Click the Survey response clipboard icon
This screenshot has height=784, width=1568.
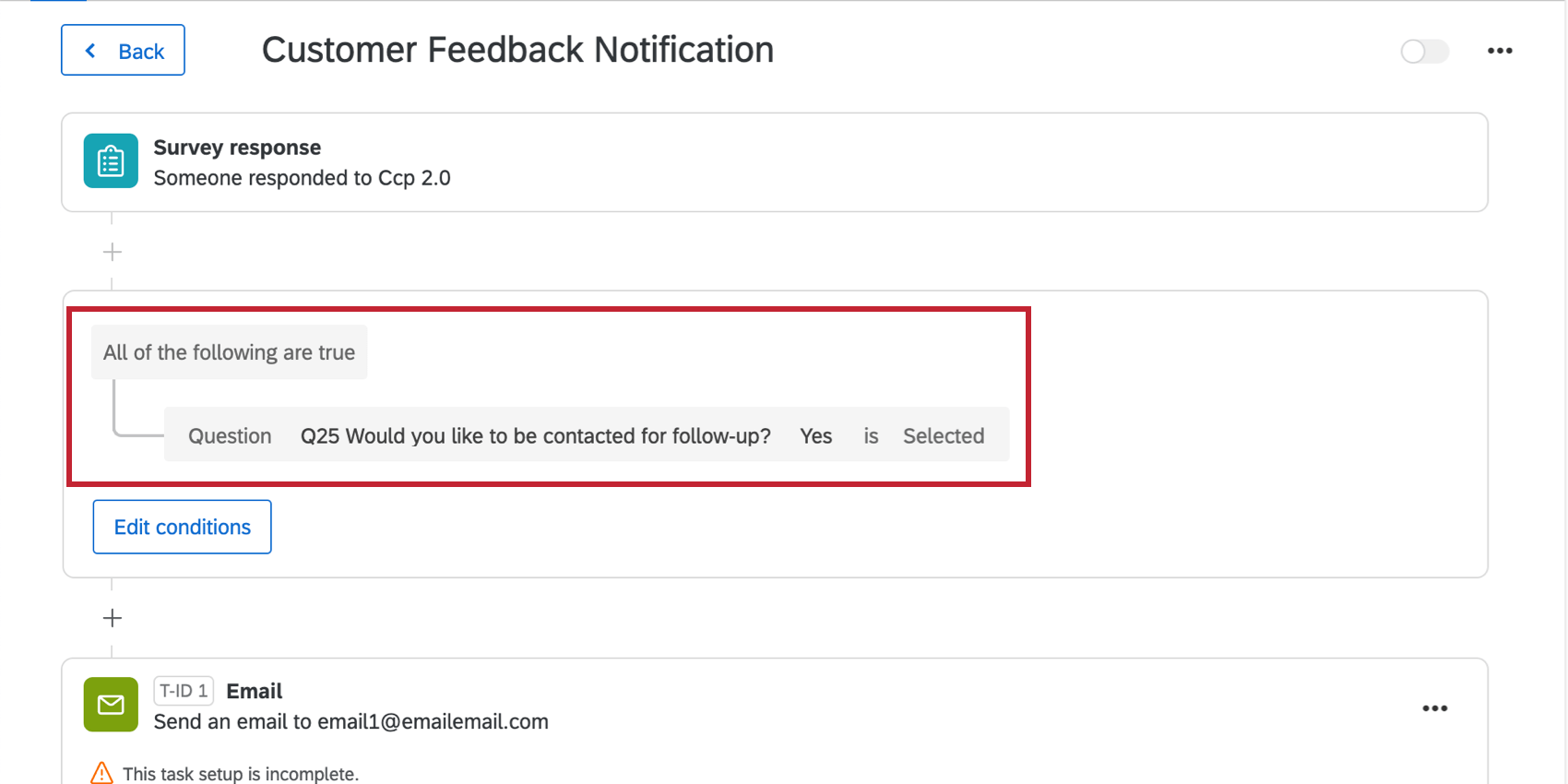(x=111, y=161)
